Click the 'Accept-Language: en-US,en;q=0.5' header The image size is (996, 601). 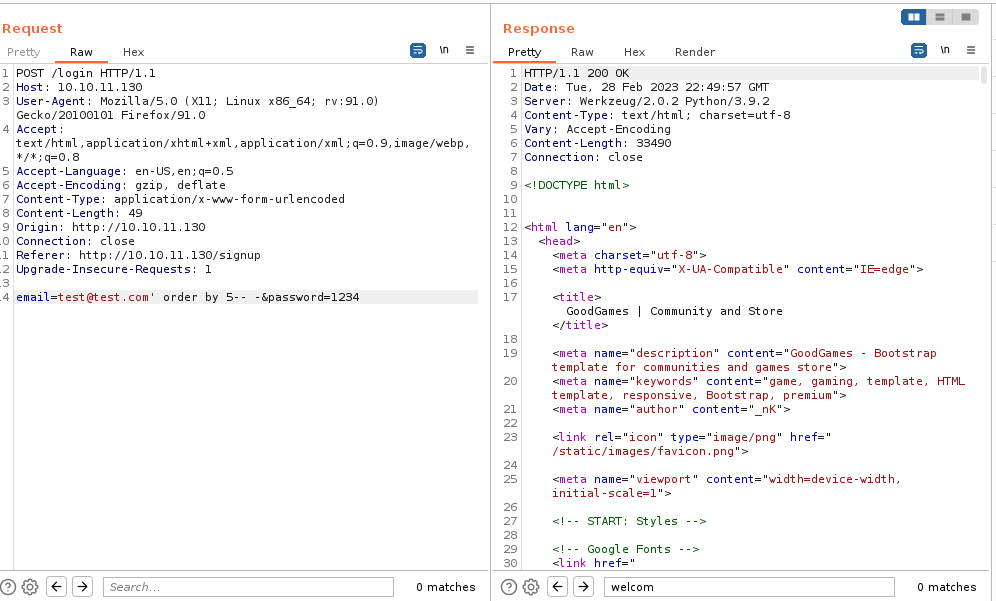124,171
